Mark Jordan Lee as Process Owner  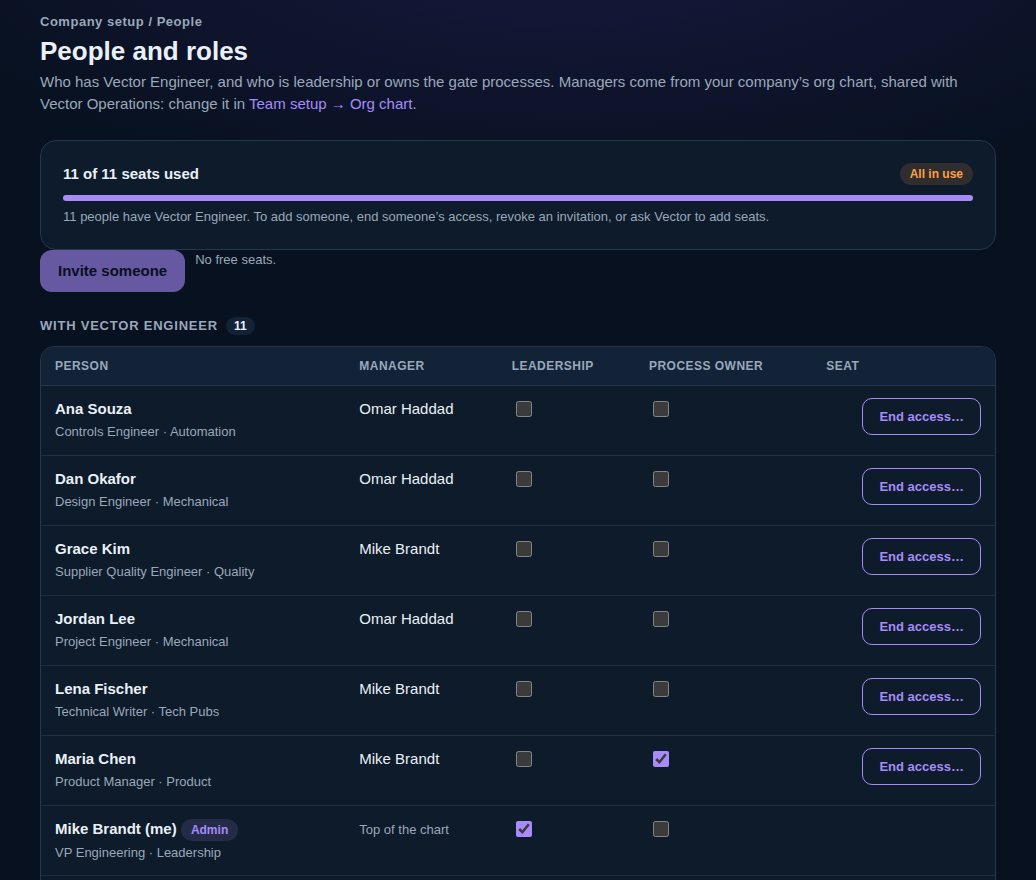(x=661, y=619)
